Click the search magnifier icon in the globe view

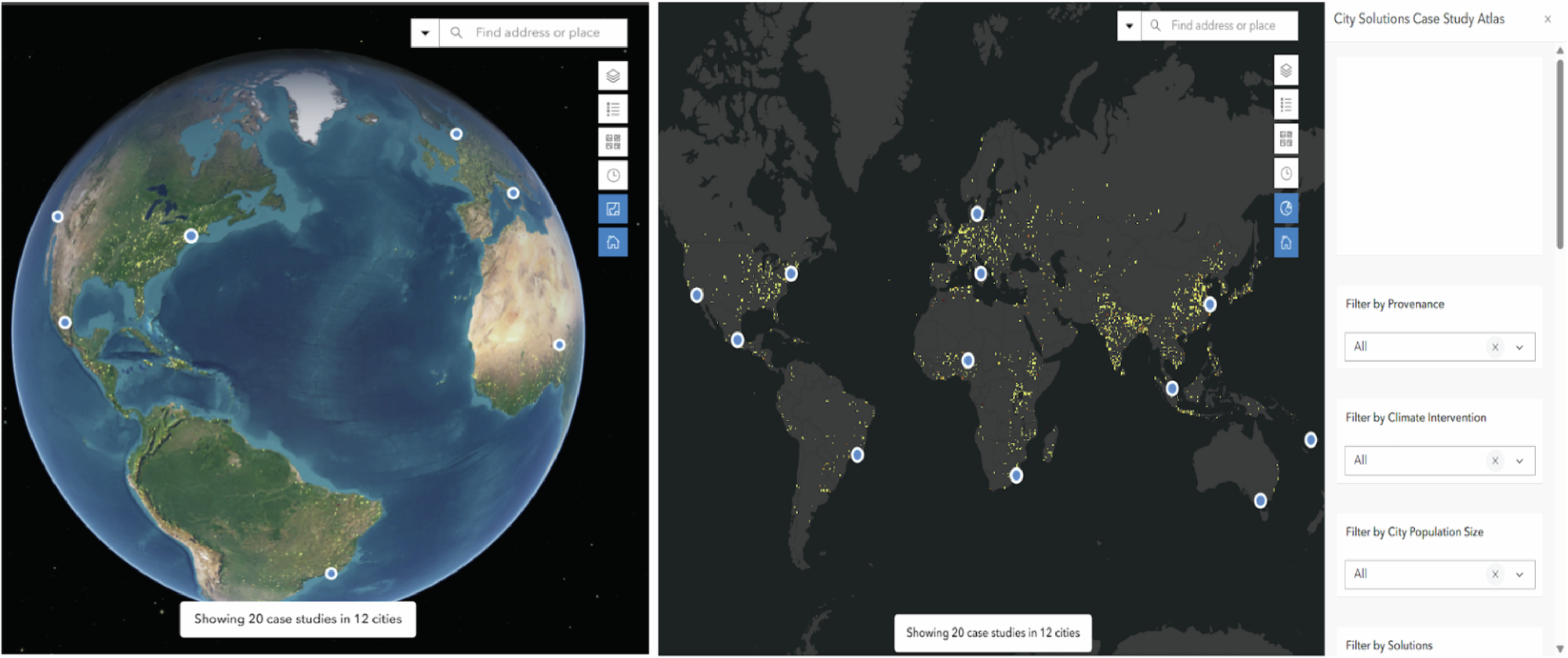[456, 33]
